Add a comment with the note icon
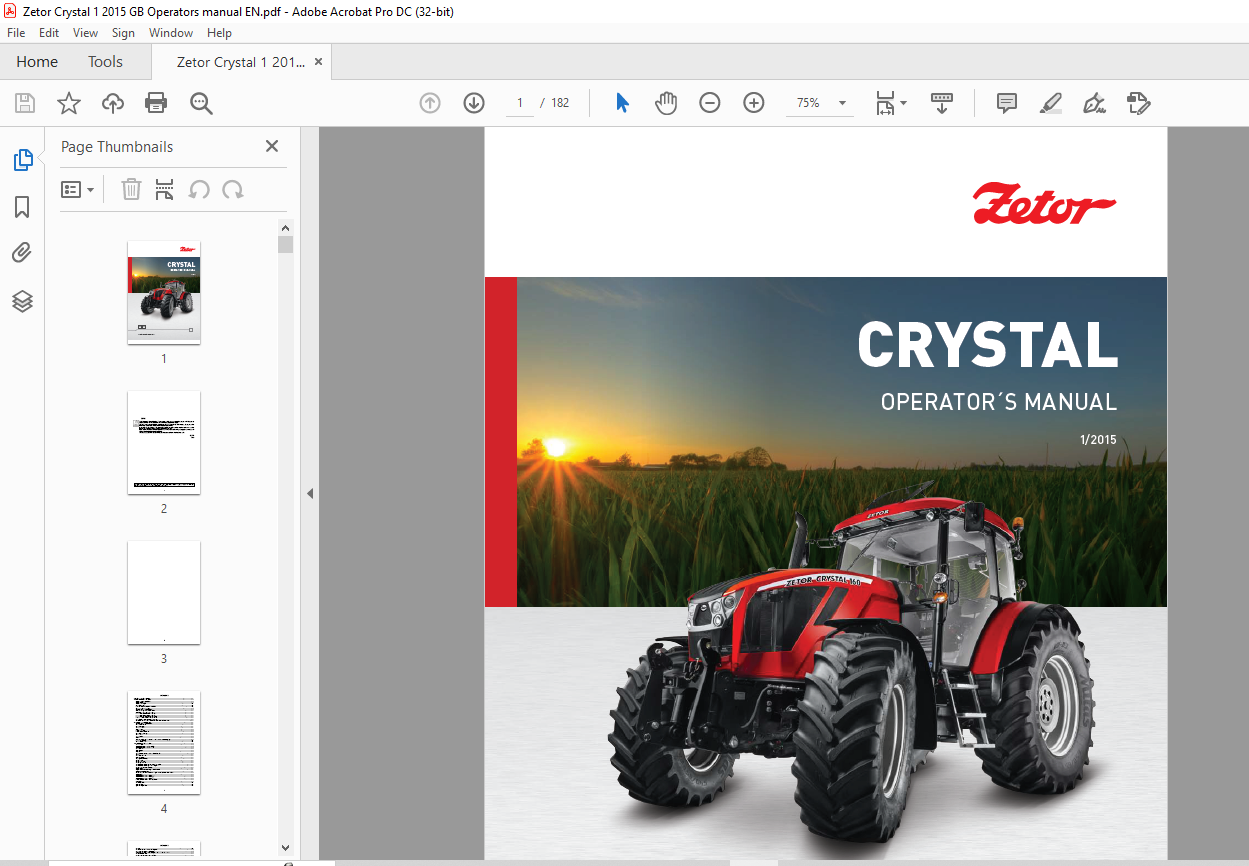This screenshot has height=866, width=1249. click(x=1007, y=103)
